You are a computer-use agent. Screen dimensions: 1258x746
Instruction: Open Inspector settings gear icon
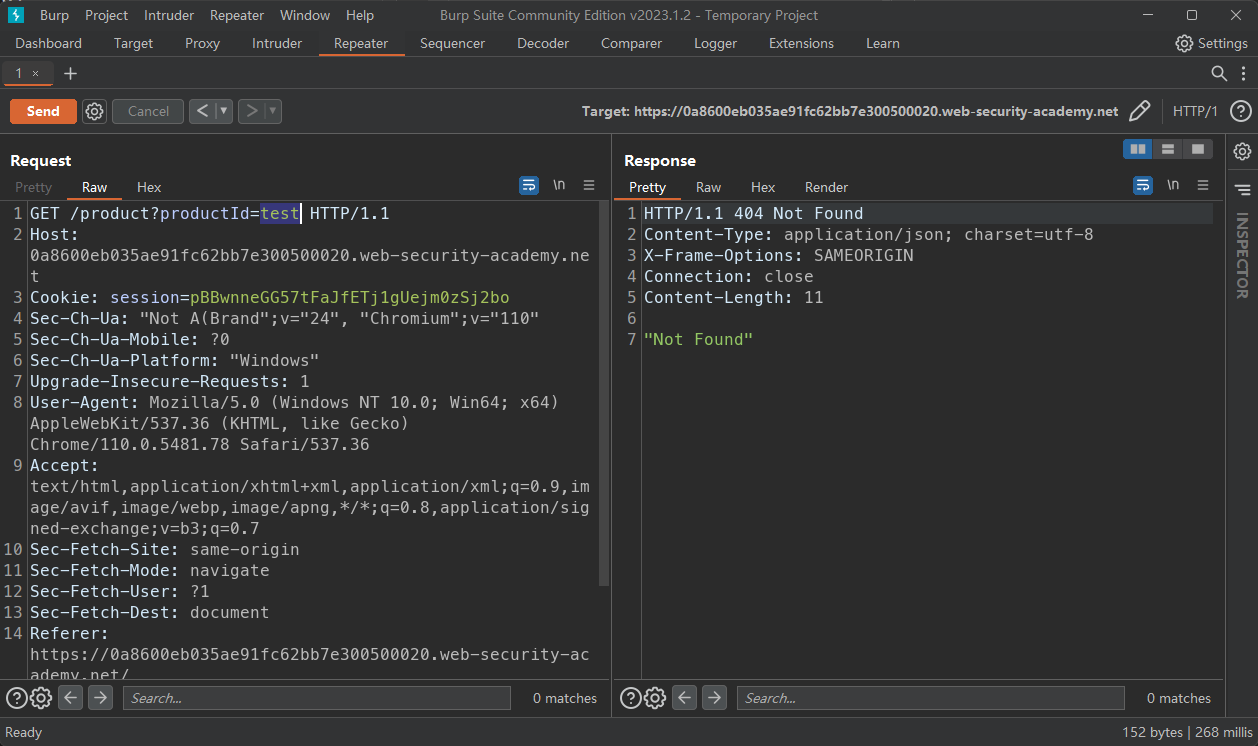point(1242,151)
